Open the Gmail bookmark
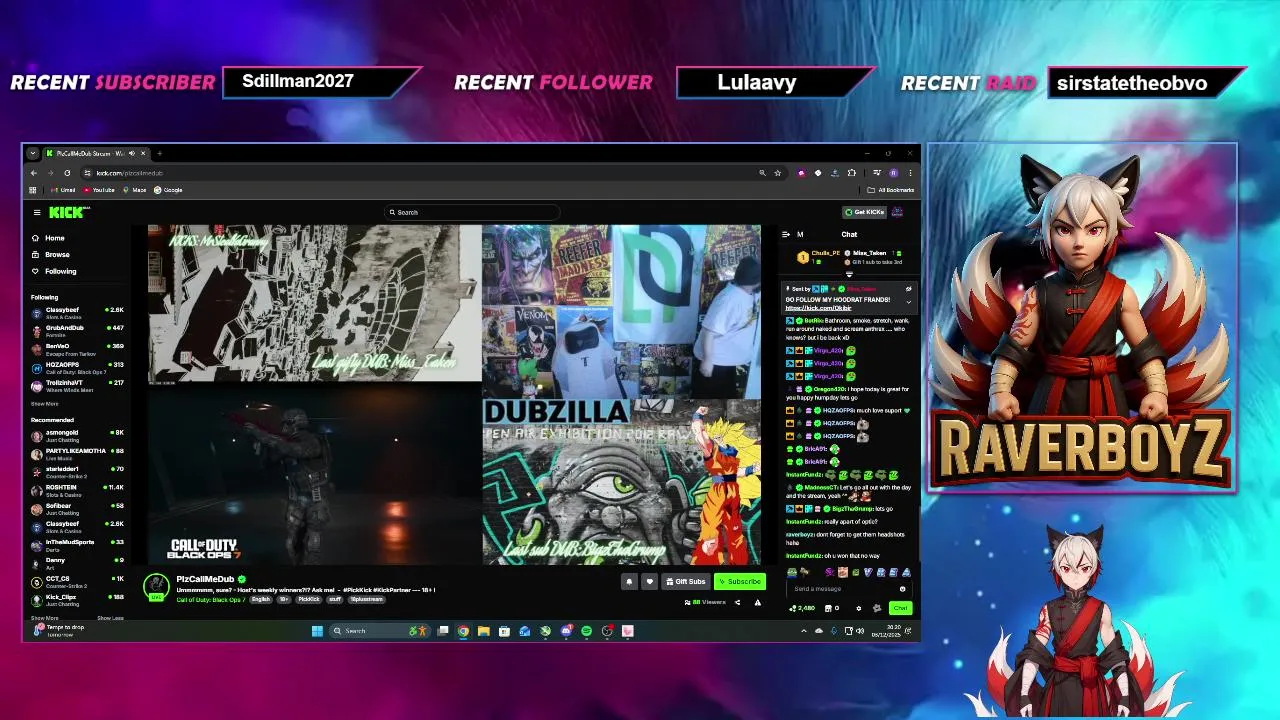1280x720 pixels. [x=64, y=190]
